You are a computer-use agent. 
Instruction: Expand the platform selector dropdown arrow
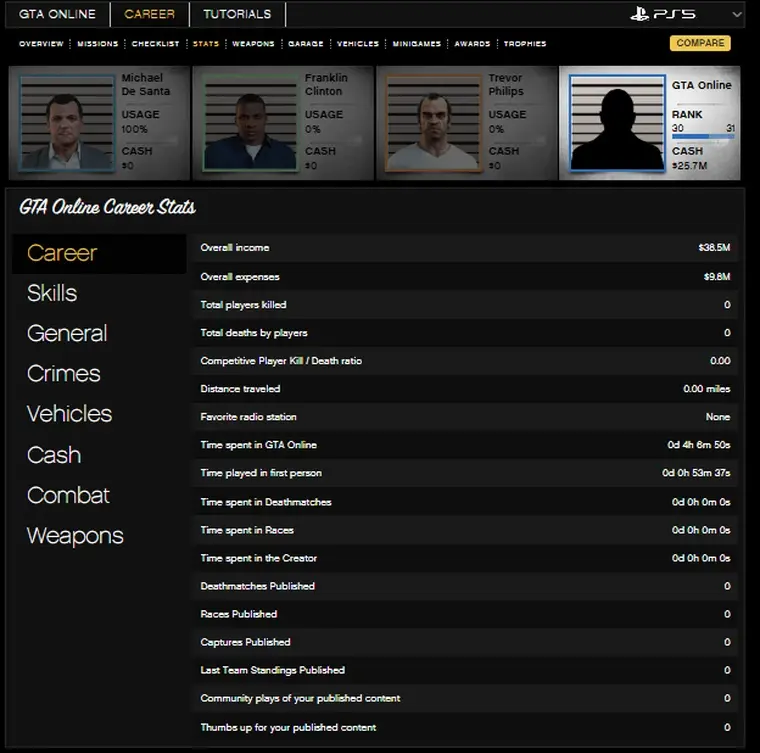(737, 14)
